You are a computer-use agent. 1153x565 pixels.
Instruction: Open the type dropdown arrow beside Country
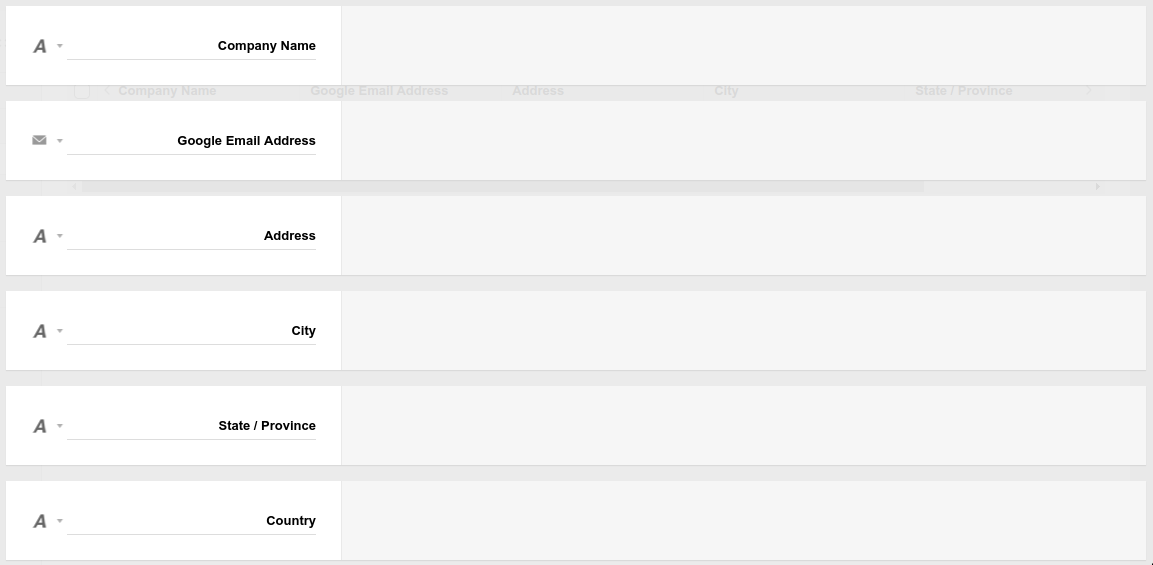pyautogui.click(x=60, y=521)
